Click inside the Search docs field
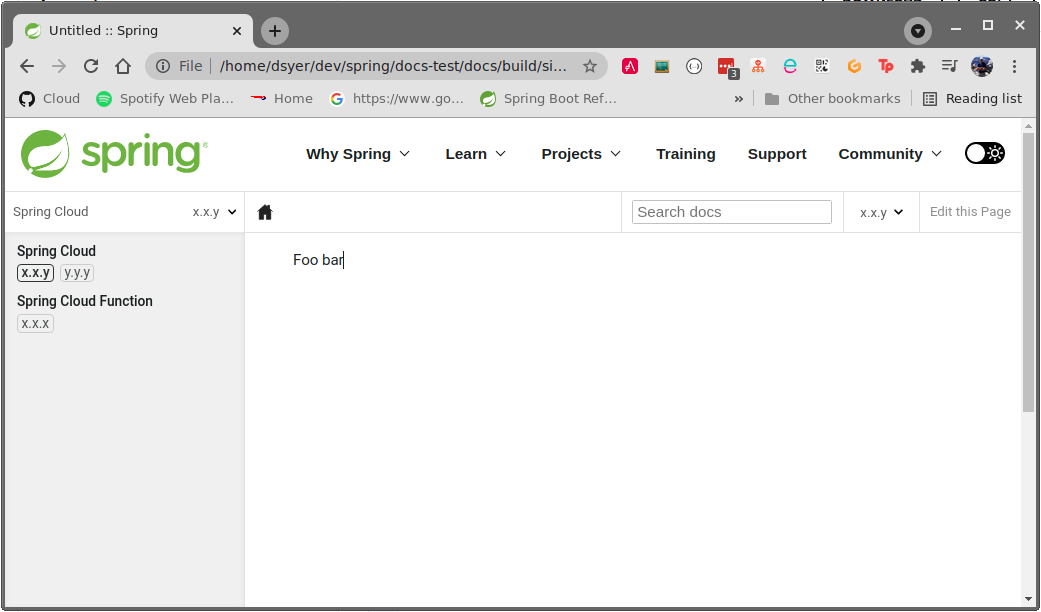1041x612 pixels. pos(731,211)
